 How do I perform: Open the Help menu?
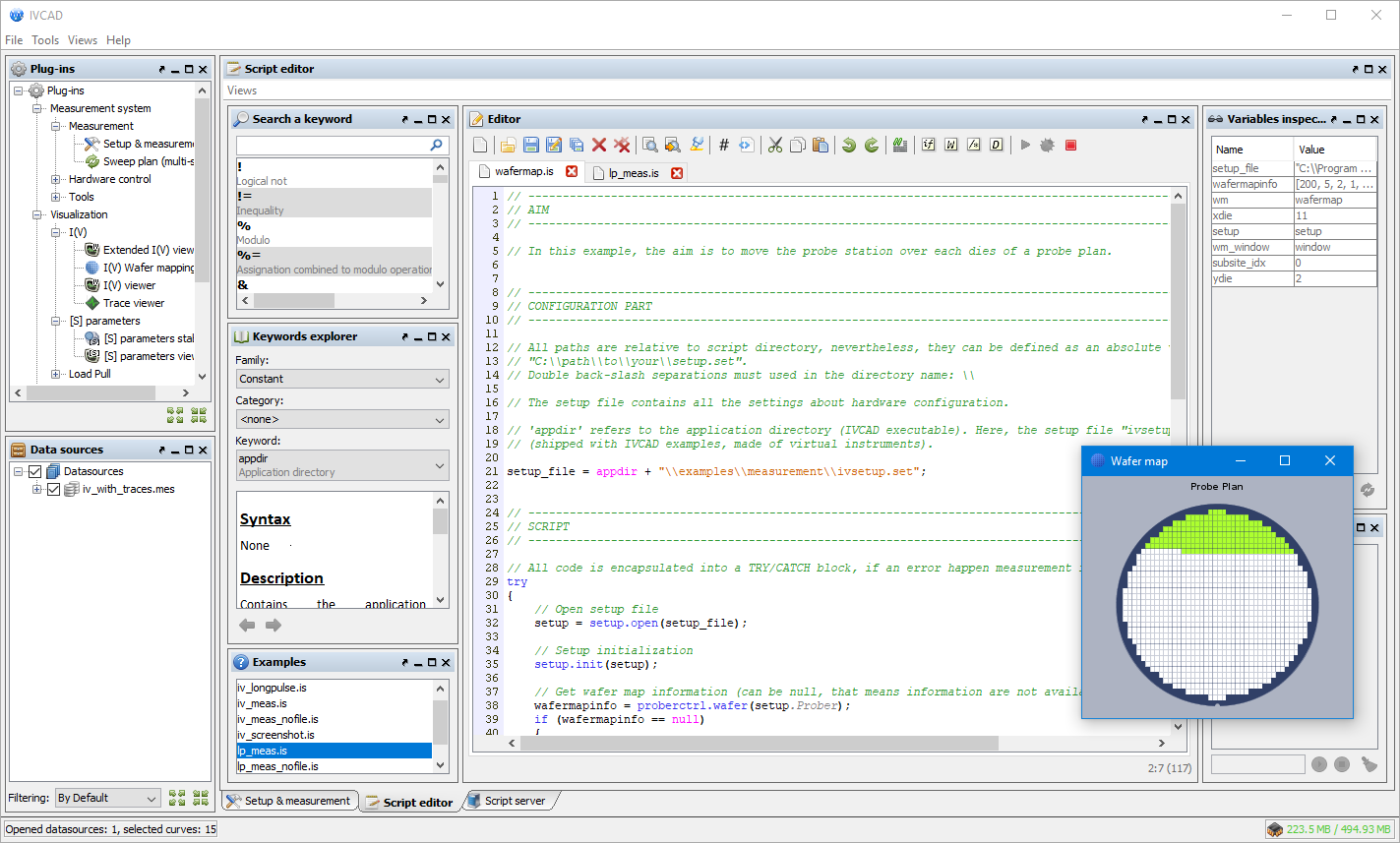pyautogui.click(x=118, y=40)
